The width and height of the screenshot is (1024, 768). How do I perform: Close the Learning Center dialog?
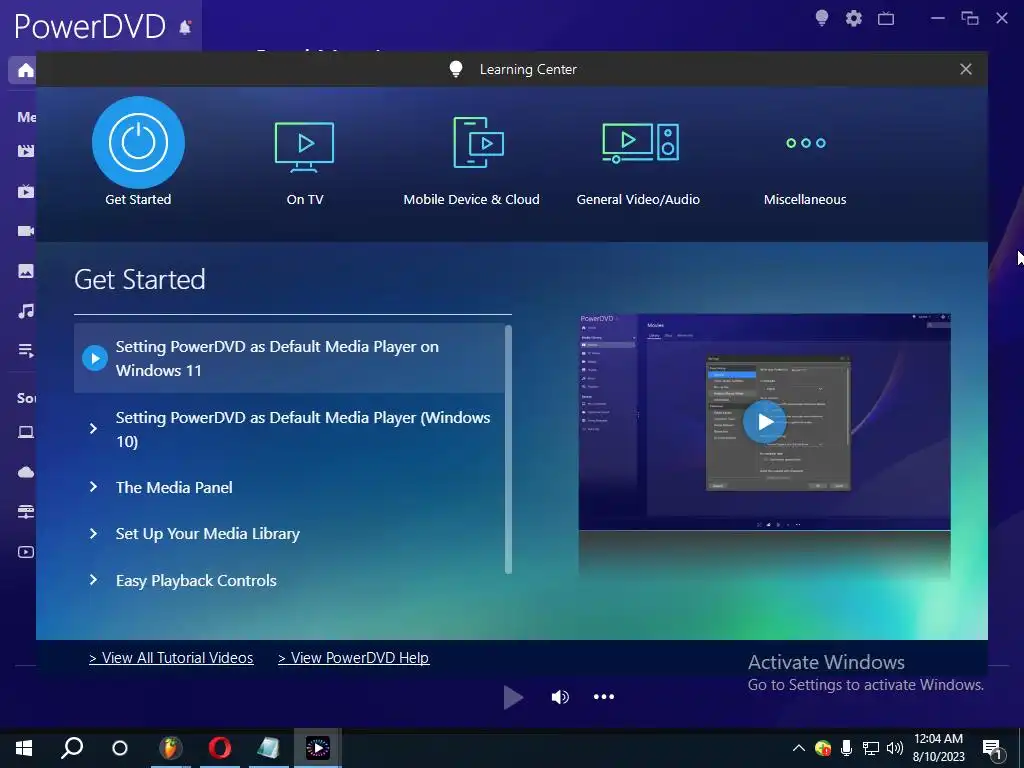pyautogui.click(x=966, y=69)
